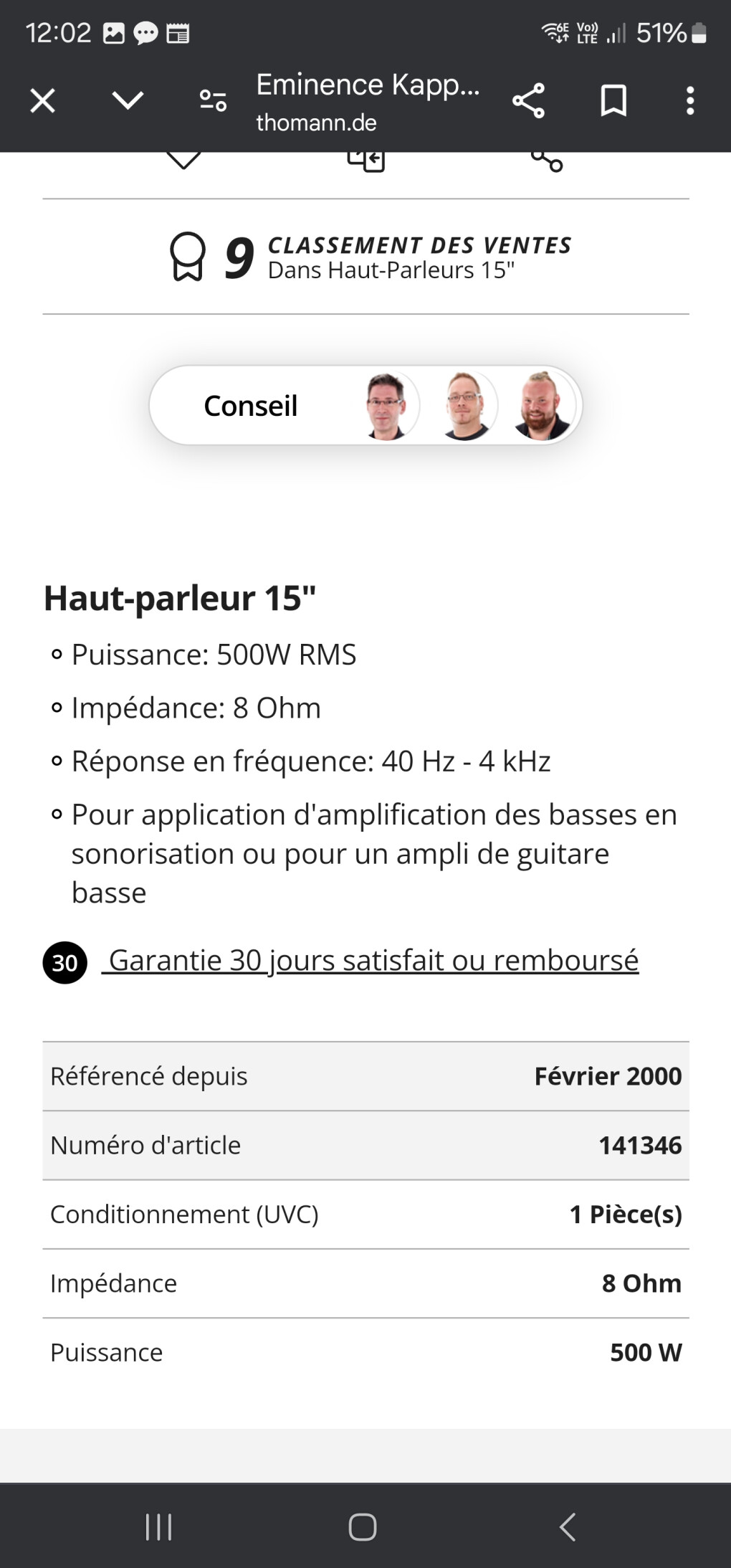
Task: Open Garantie 30 jours satisfait ou remboursé
Action: point(373,960)
